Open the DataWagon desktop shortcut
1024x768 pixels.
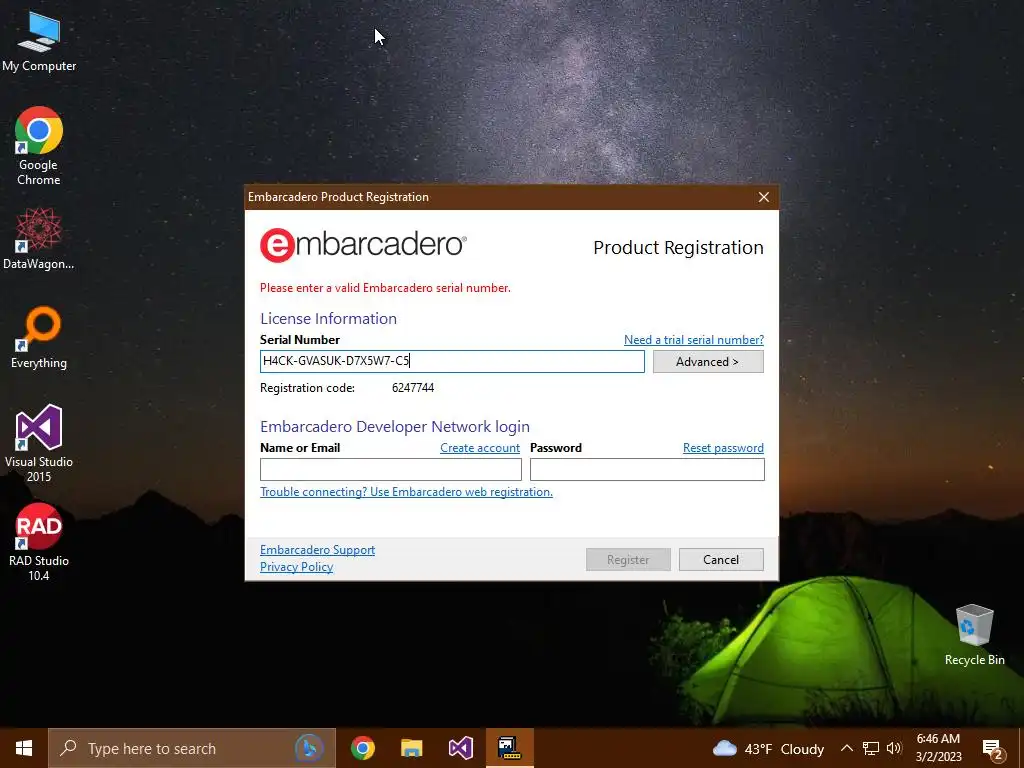tap(39, 238)
